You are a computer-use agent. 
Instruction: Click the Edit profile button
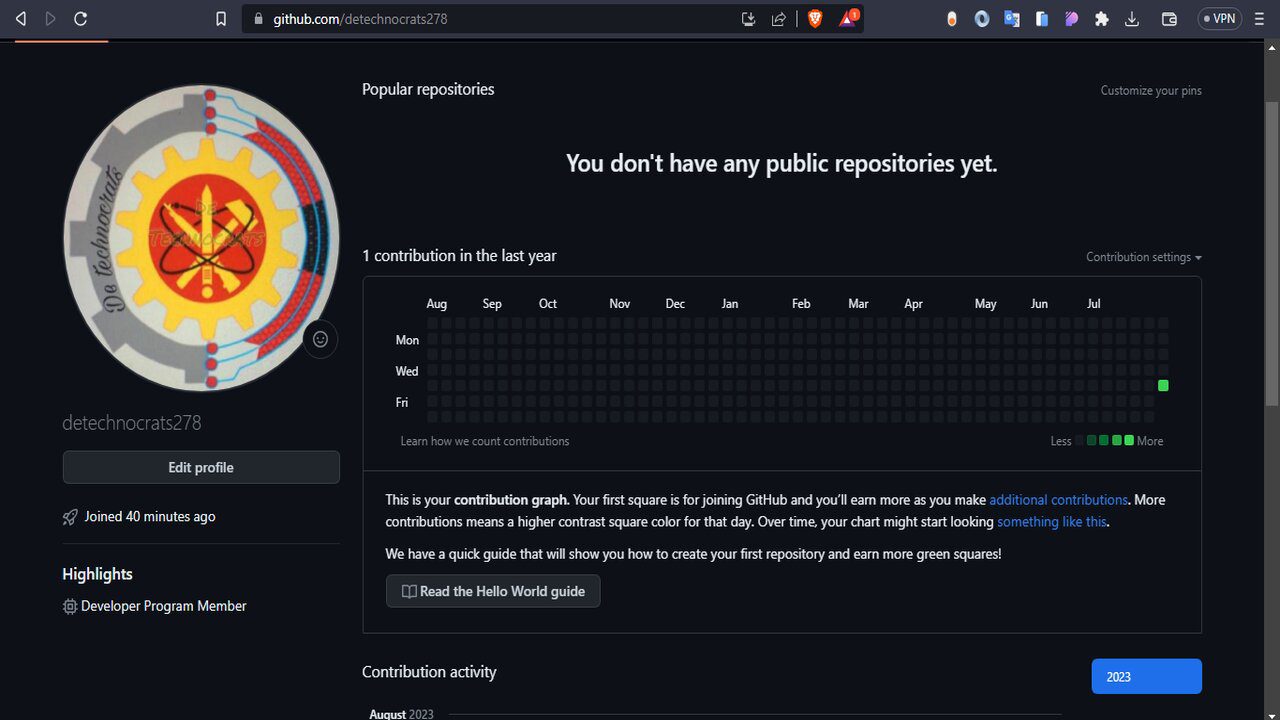point(201,467)
